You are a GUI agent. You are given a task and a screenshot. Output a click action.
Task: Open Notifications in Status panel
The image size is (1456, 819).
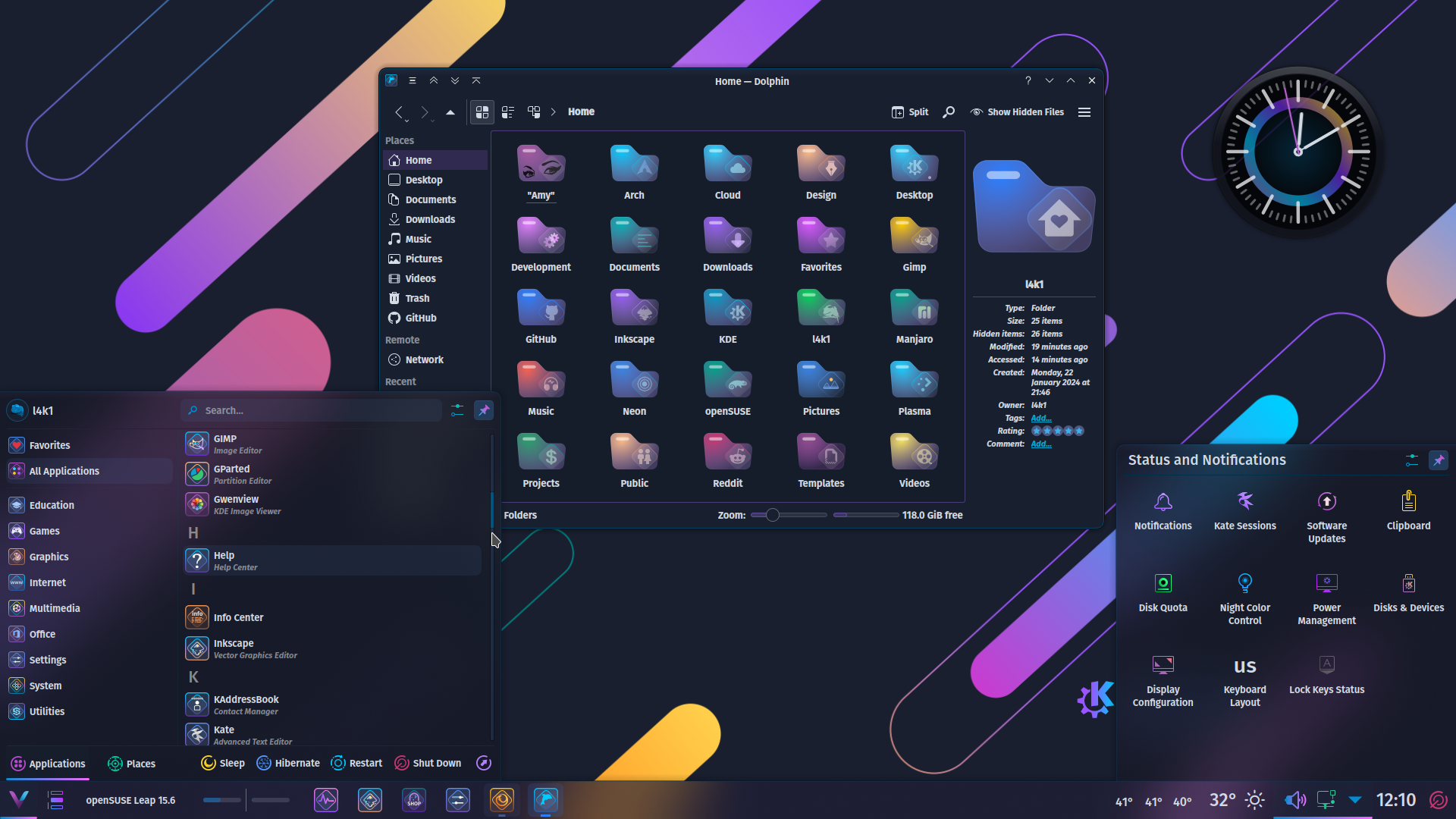pos(1163,510)
